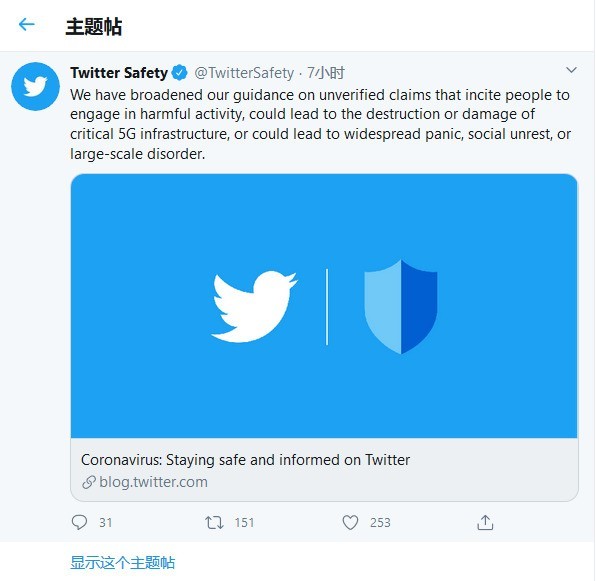Open the @TwitterSafety handle link

(244, 73)
